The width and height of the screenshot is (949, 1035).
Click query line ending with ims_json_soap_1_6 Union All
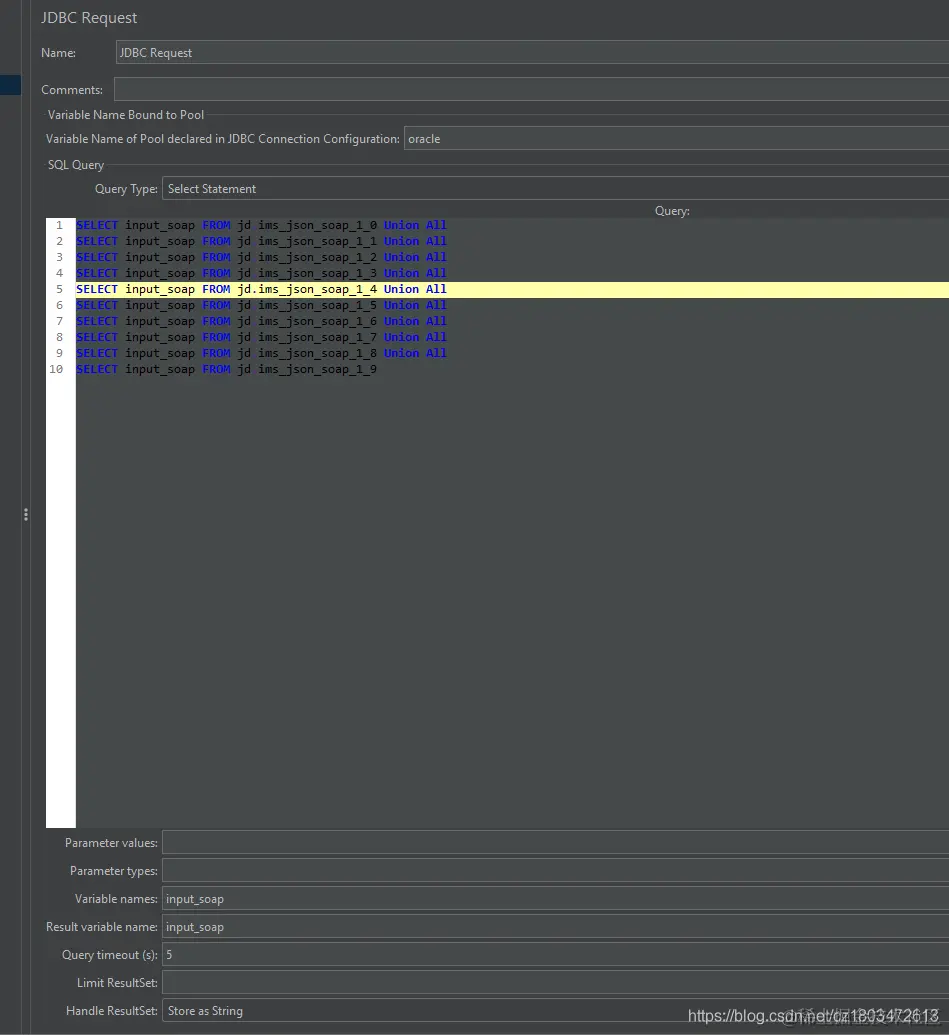pyautogui.click(x=261, y=321)
